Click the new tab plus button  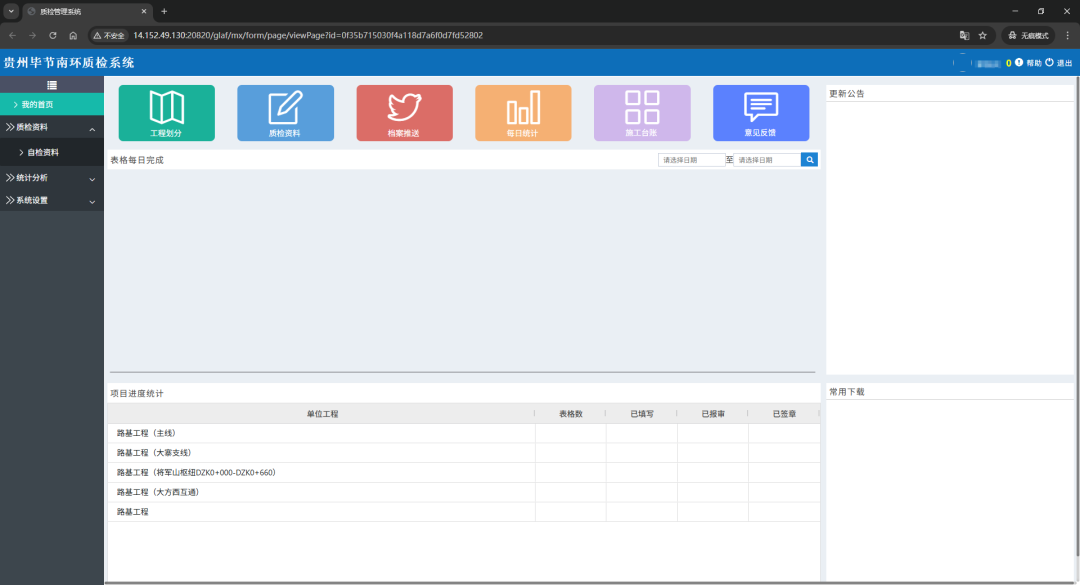tap(164, 11)
